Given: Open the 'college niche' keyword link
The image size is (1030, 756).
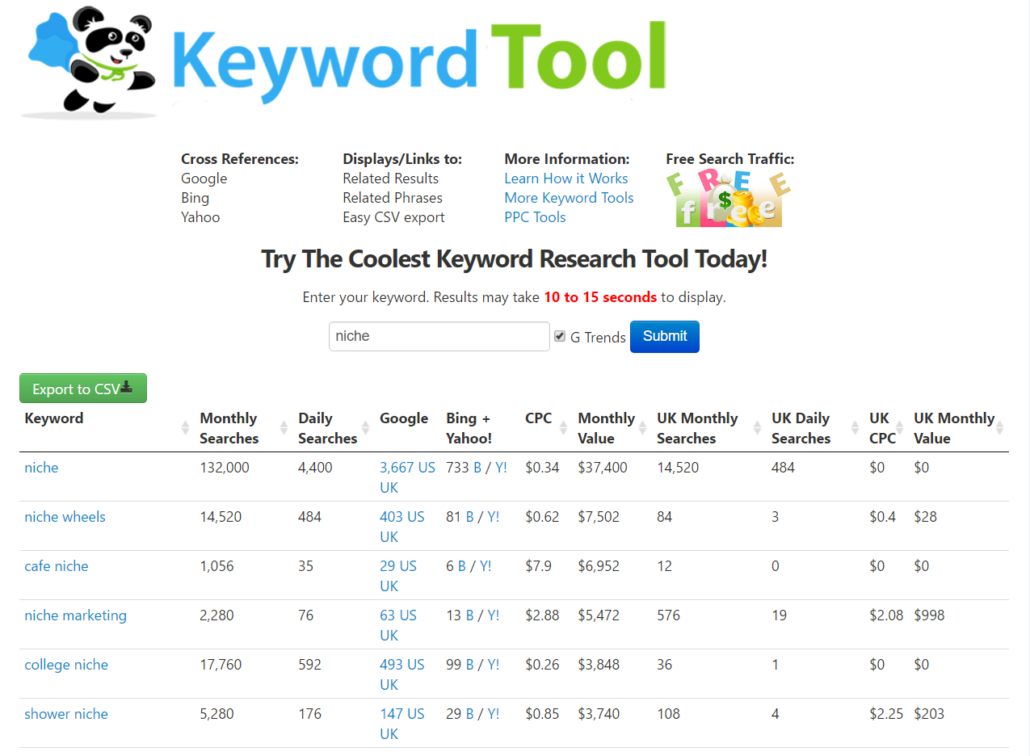Looking at the screenshot, I should point(66,665).
